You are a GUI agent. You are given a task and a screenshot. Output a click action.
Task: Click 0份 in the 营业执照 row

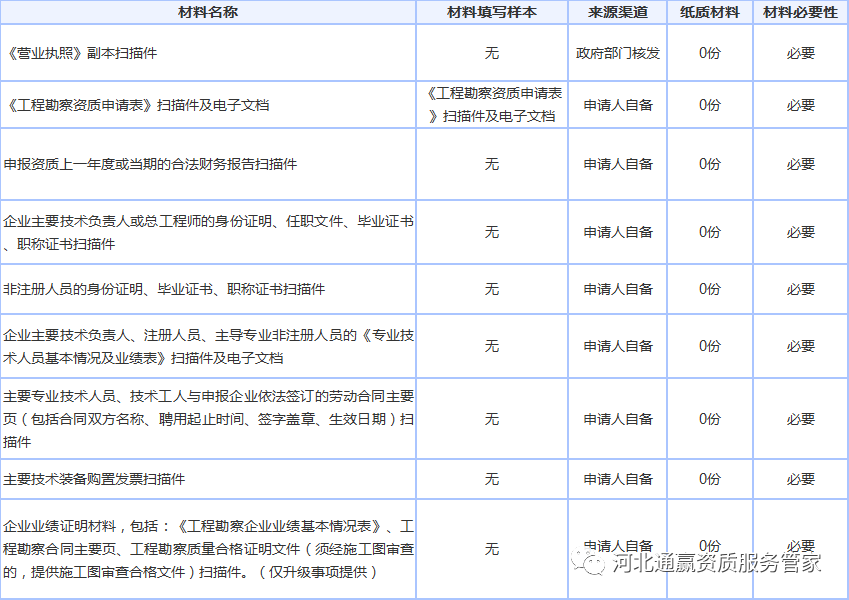coord(709,53)
